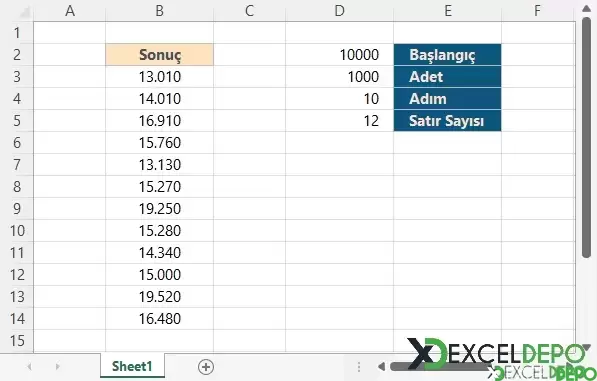The width and height of the screenshot is (597, 381).
Task: Click cell with value 15.760
Action: 160,143
